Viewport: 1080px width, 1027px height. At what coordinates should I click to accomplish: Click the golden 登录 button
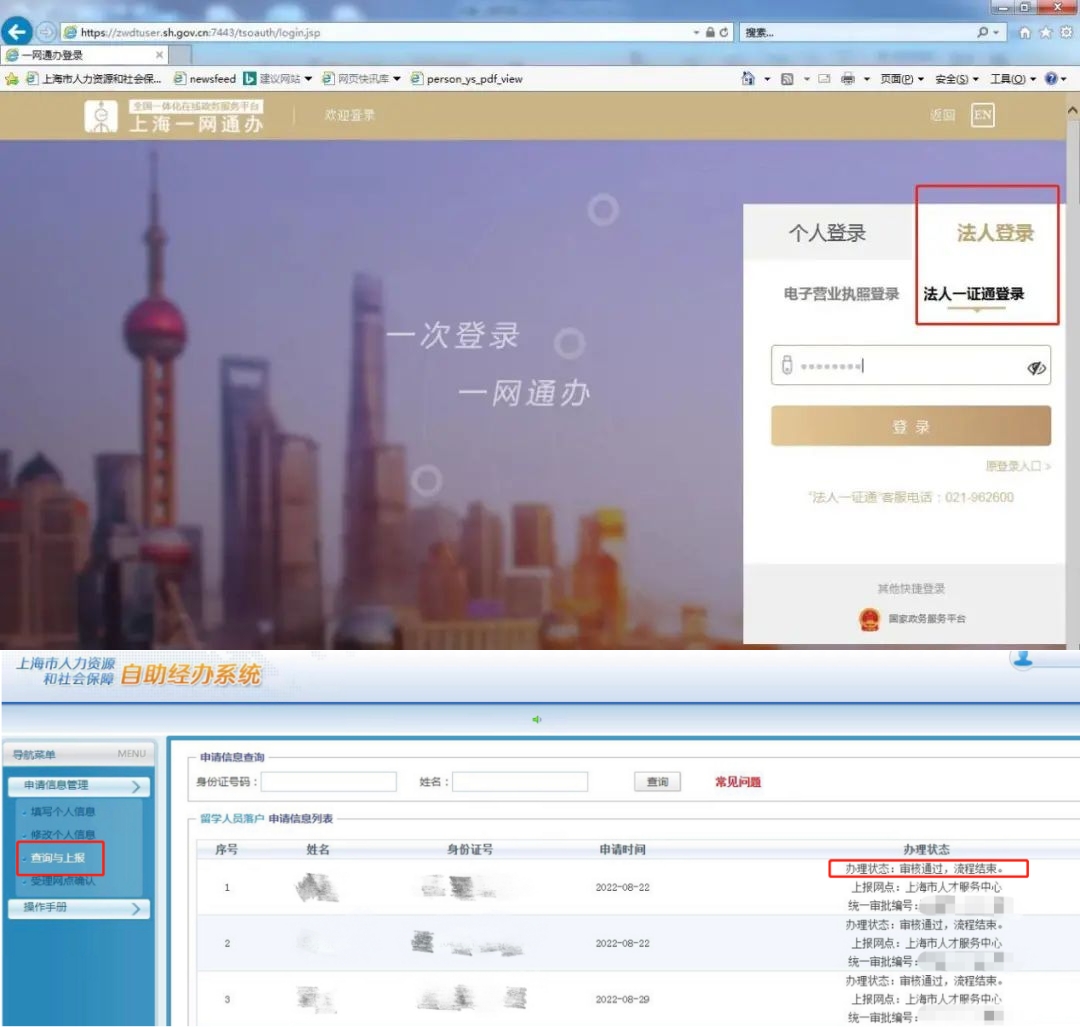click(x=911, y=426)
